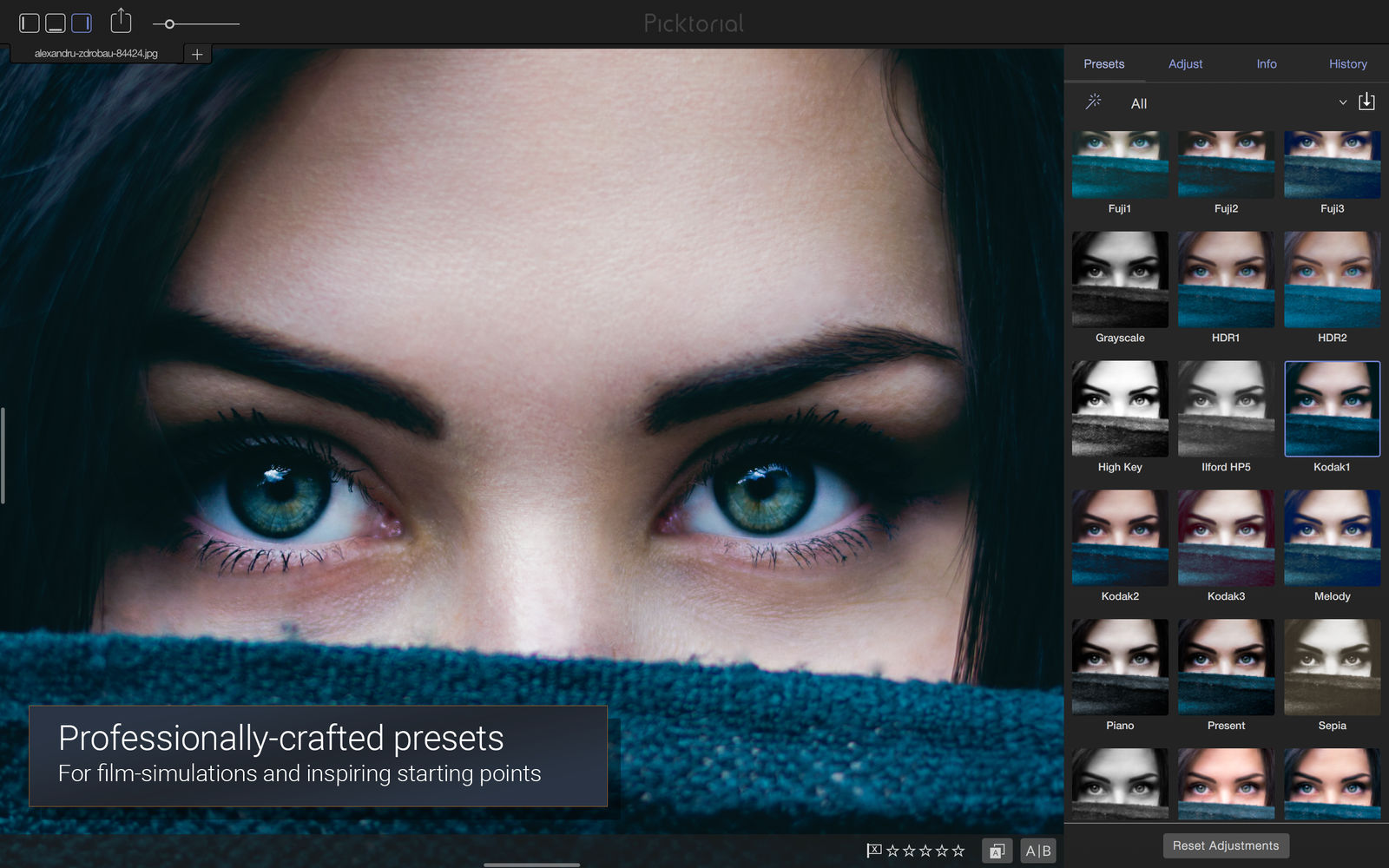Click the Reset Adjustments button
The height and width of the screenshot is (868, 1389).
tap(1226, 845)
